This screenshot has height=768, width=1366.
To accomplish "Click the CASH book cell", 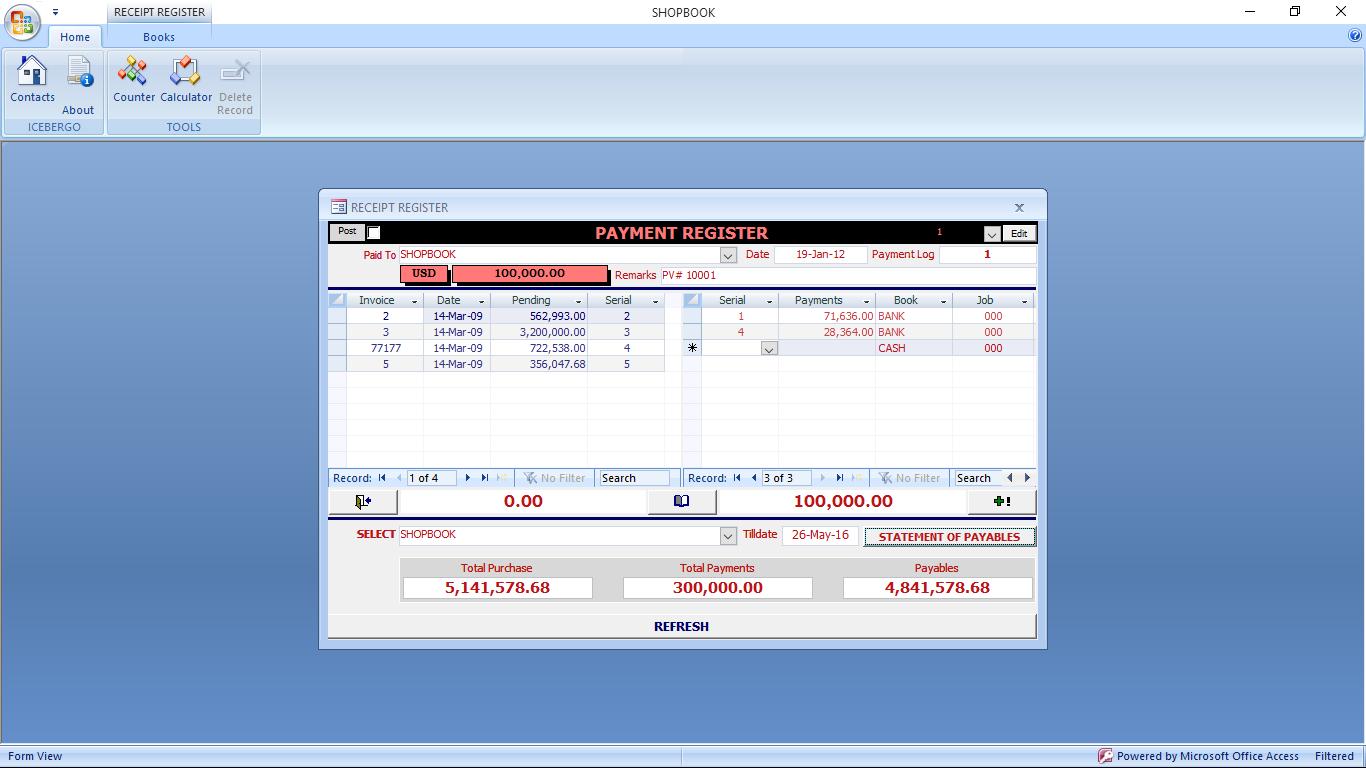I will [x=914, y=348].
